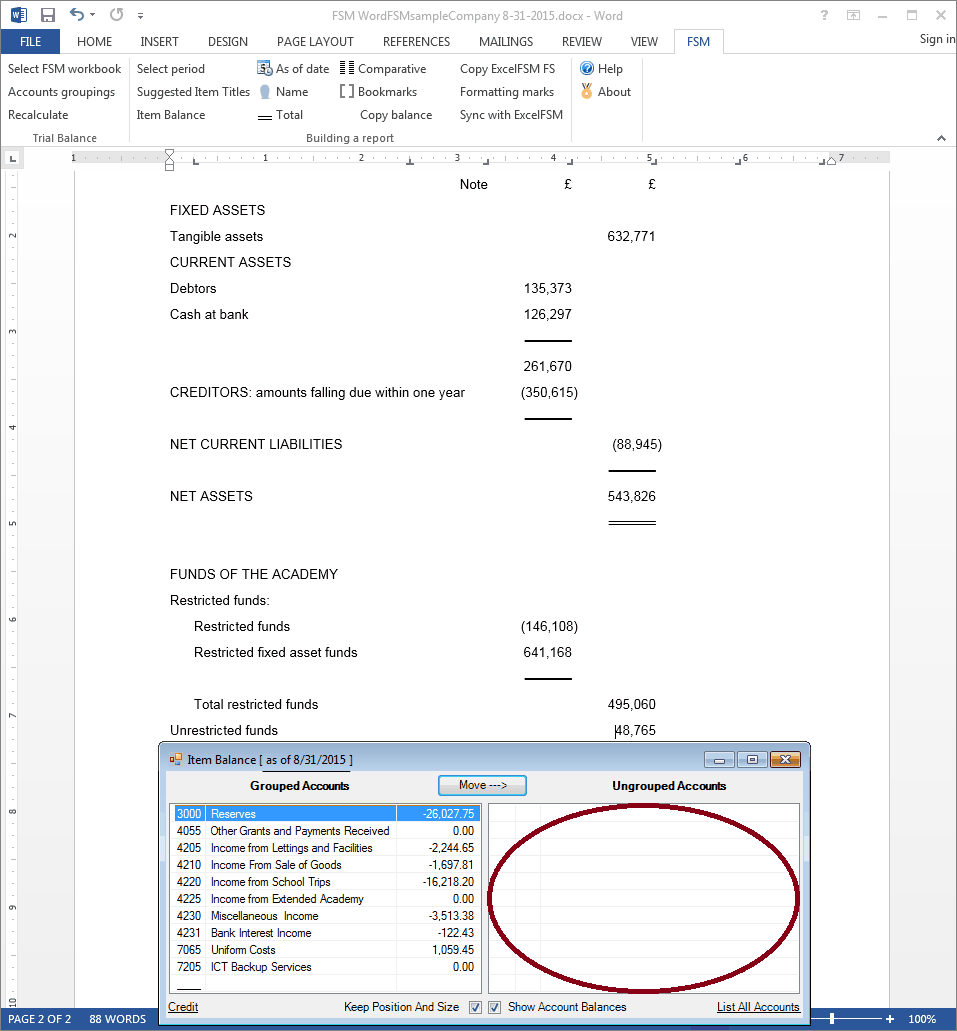Click the Redo/repeat icon
Screen dimensions: 957x1031
(x=116, y=14)
